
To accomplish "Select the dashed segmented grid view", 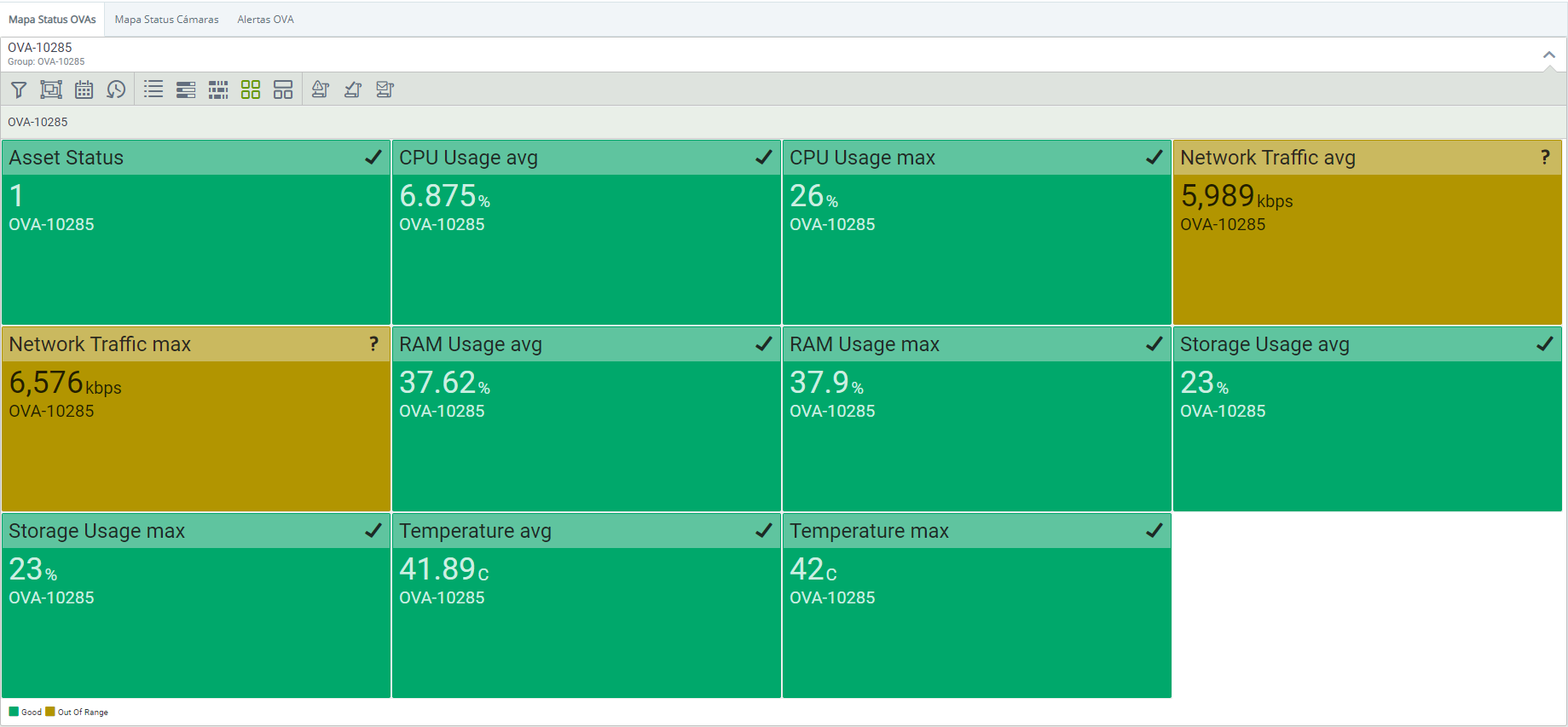I will (218, 89).
